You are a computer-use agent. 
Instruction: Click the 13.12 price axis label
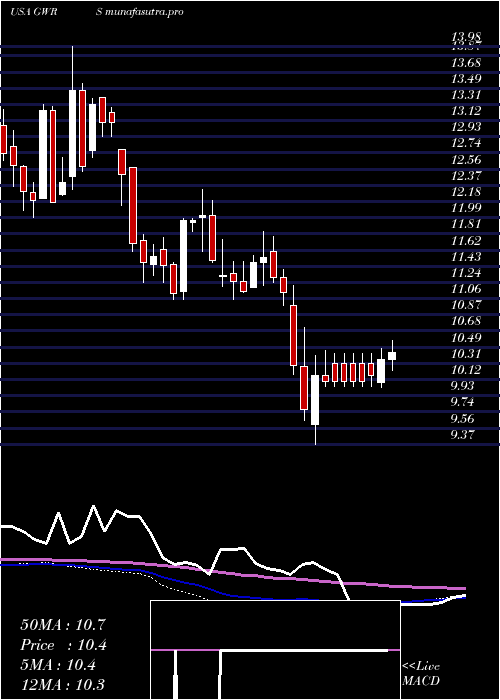tap(466, 110)
